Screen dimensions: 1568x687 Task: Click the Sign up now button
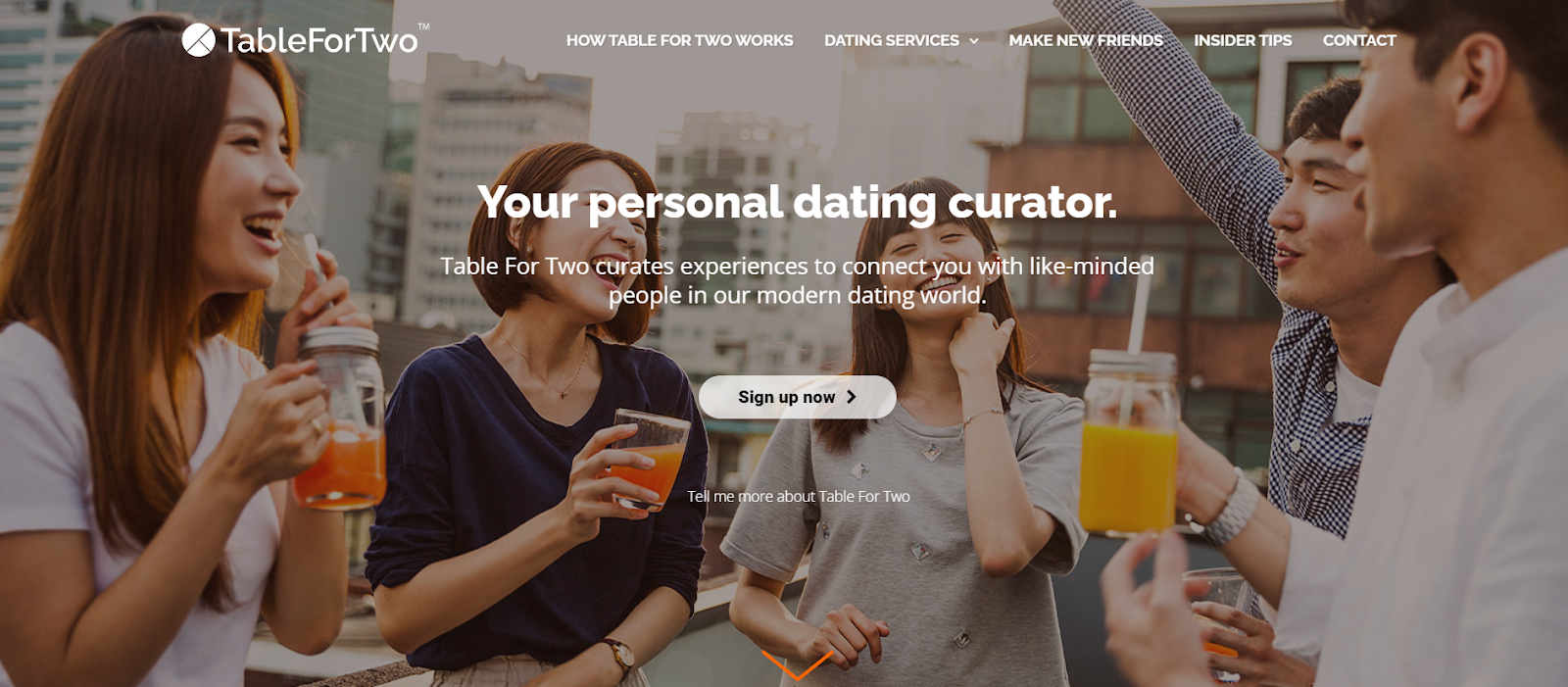coord(797,397)
